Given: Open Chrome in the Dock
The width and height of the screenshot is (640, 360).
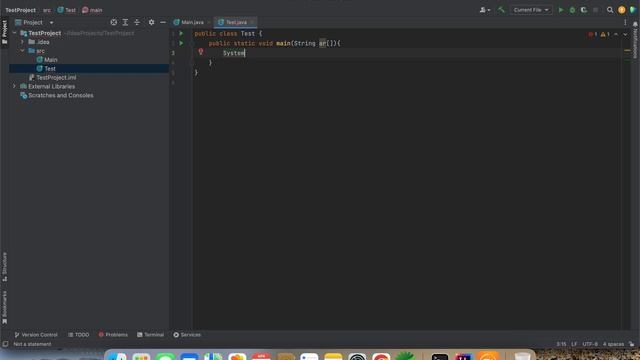Looking at the screenshot, I should (381, 357).
